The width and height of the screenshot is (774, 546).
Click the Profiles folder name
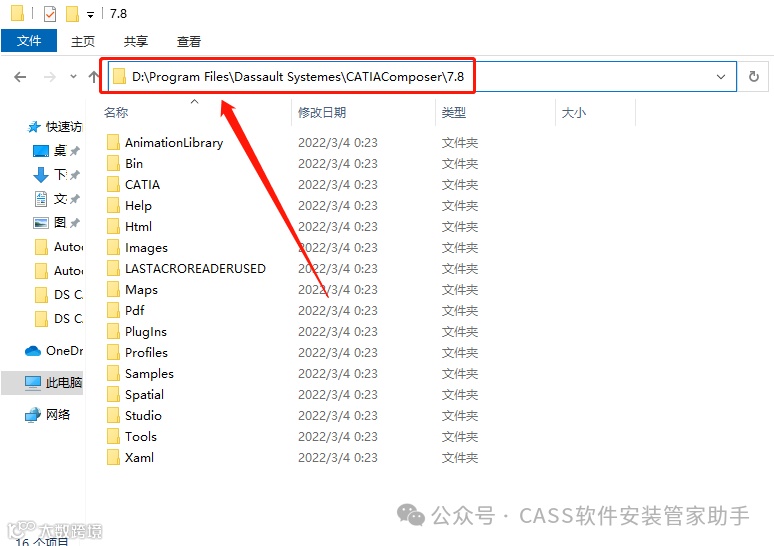(x=146, y=352)
